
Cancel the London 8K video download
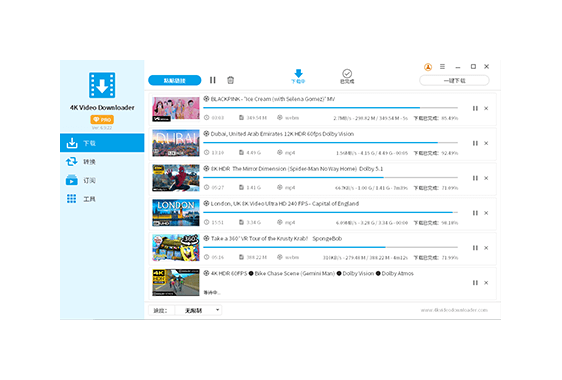pyautogui.click(x=486, y=213)
